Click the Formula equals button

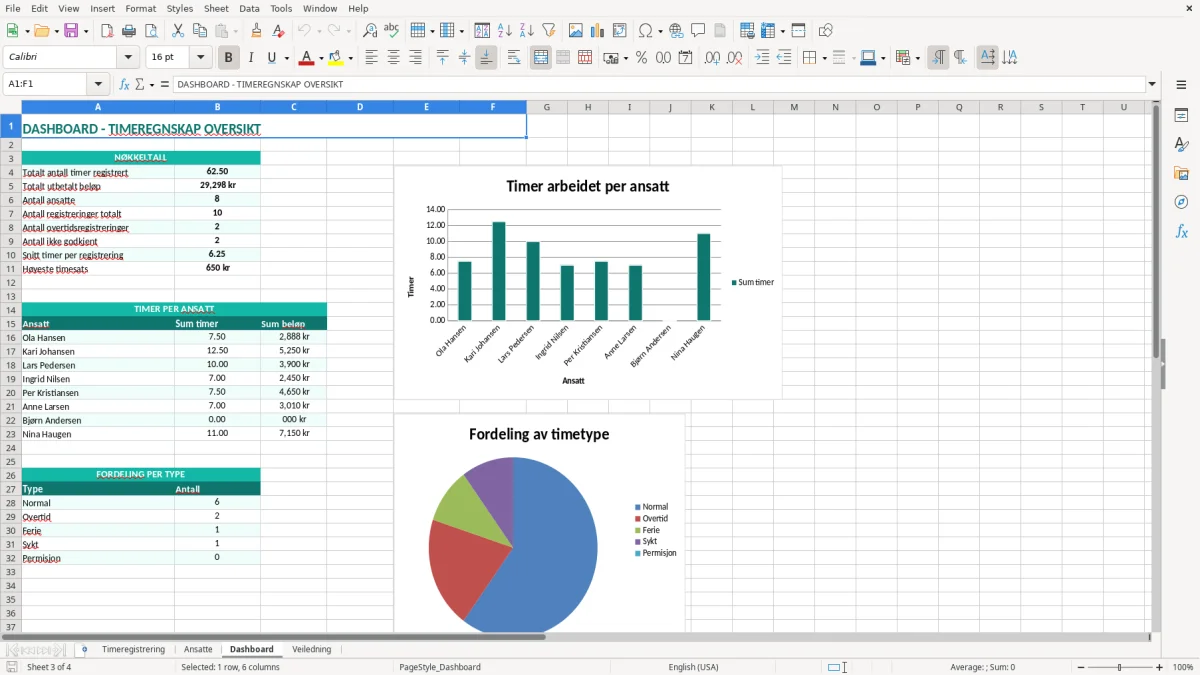click(x=164, y=84)
